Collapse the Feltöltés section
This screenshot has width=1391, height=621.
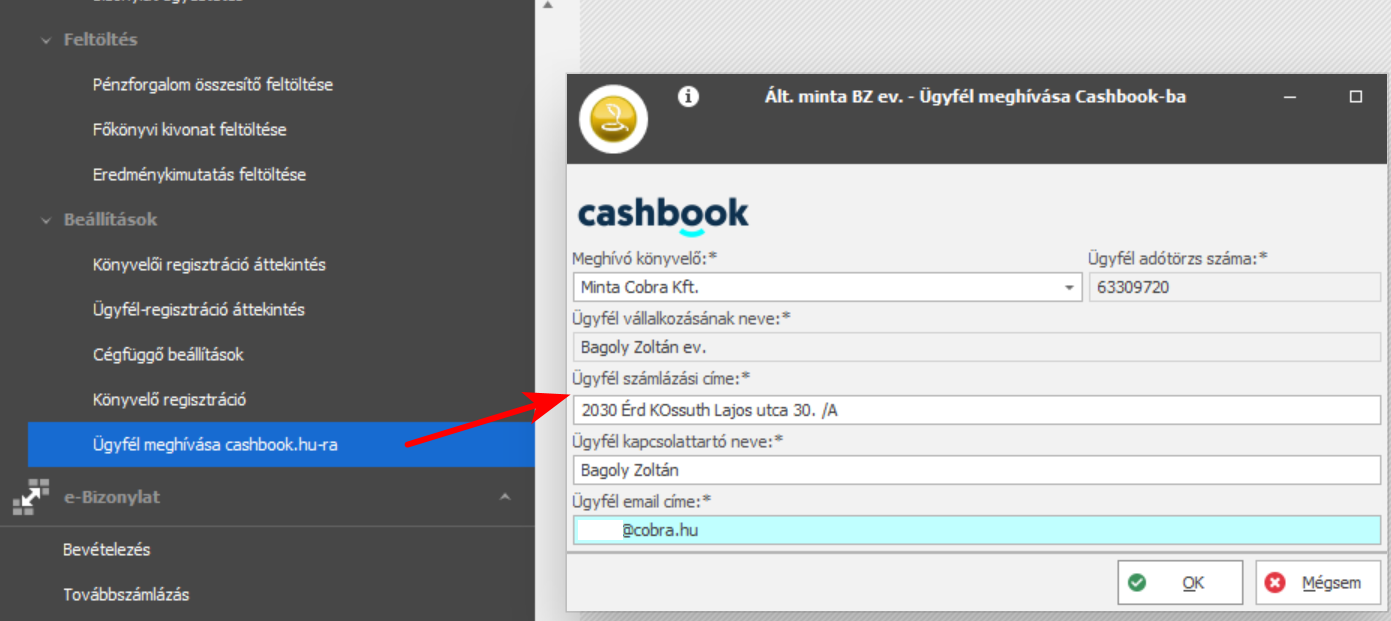(x=45, y=41)
